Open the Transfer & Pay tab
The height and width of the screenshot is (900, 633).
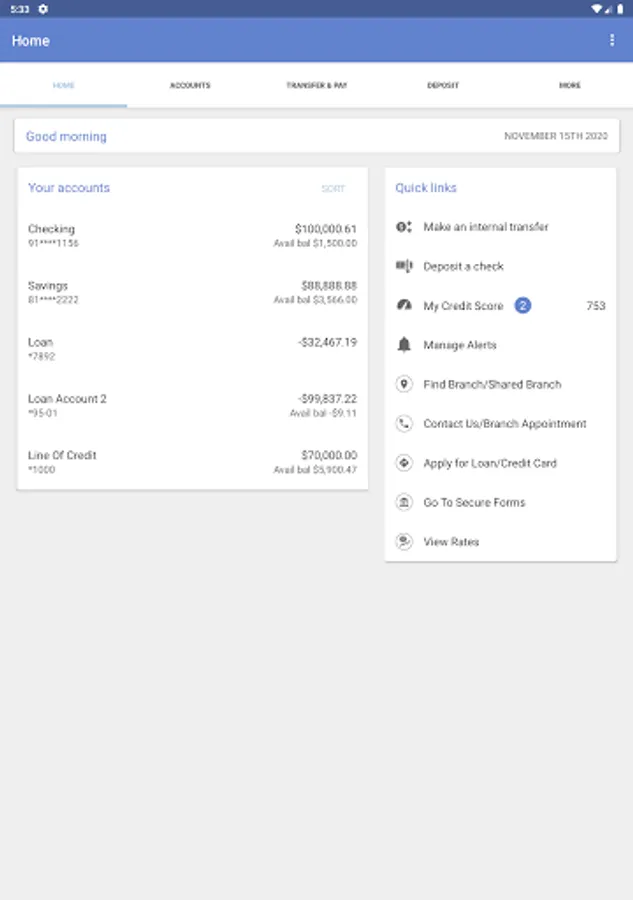tap(316, 85)
